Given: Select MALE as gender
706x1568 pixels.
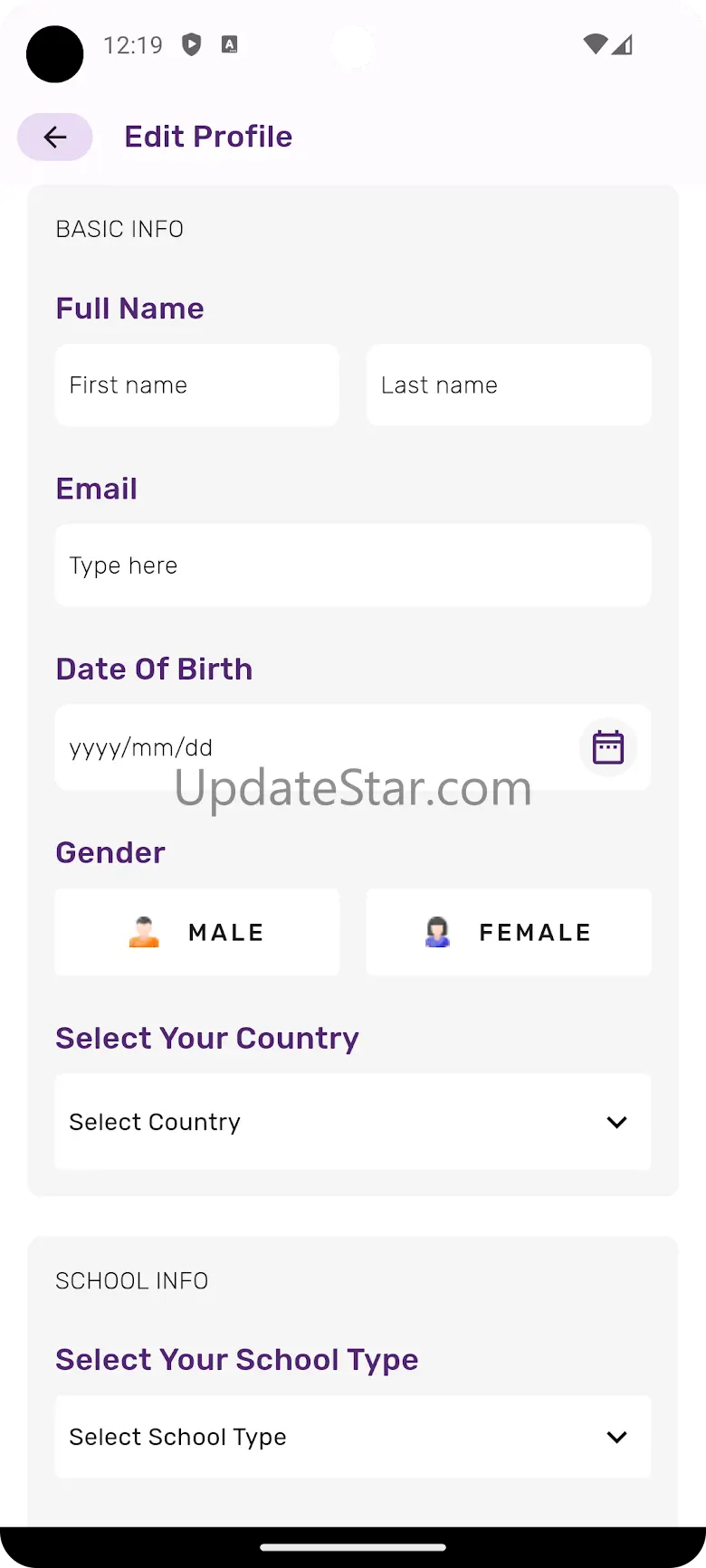Looking at the screenshot, I should pyautogui.click(x=197, y=932).
